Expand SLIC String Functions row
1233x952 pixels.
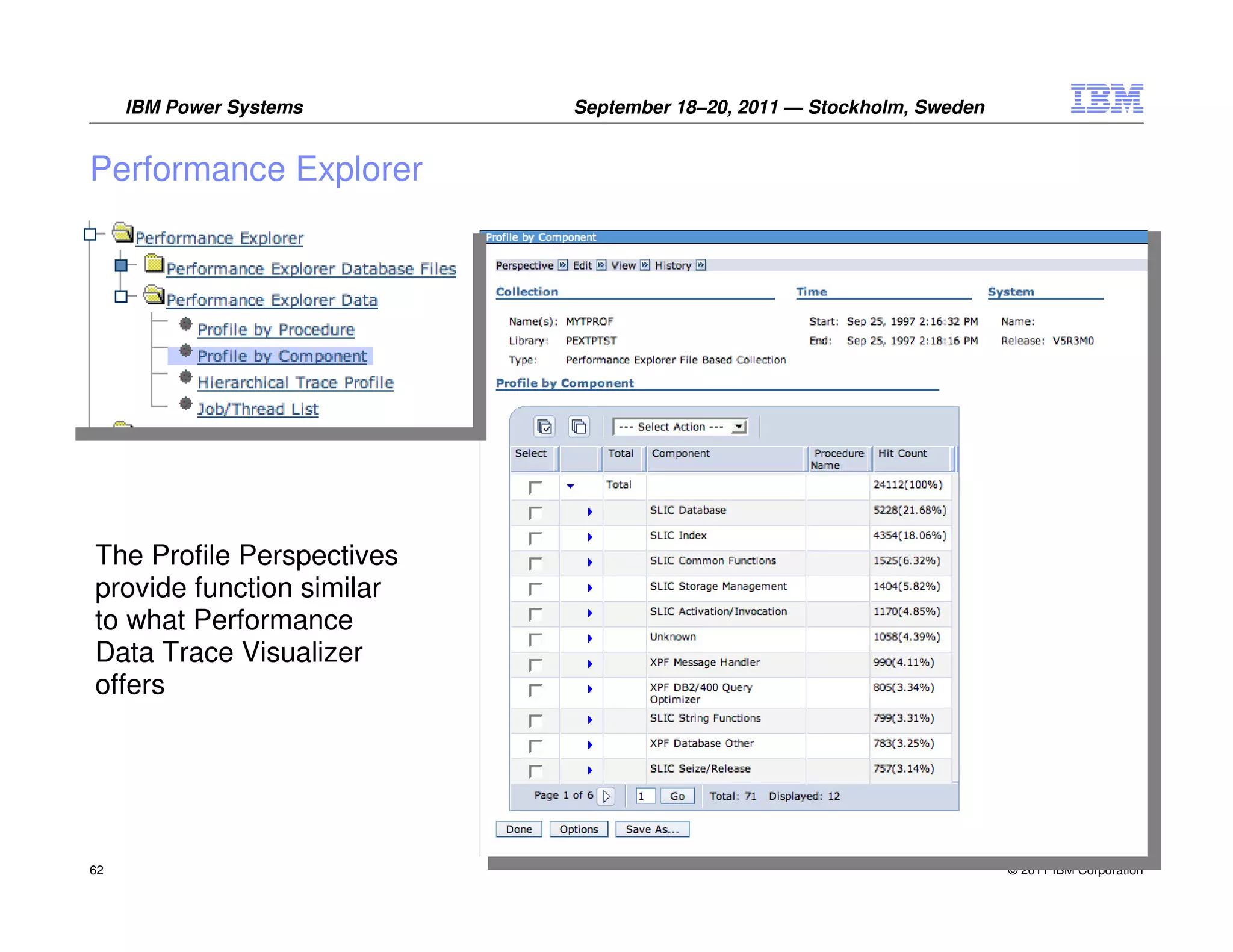point(590,719)
